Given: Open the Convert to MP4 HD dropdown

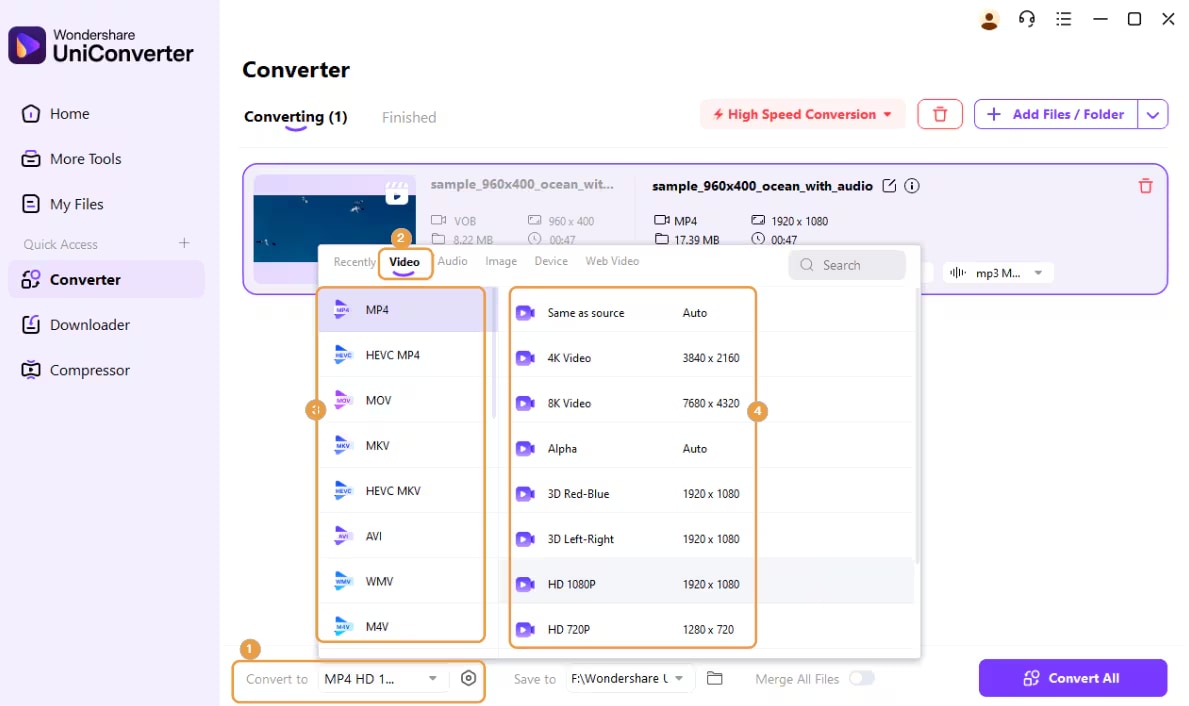Looking at the screenshot, I should [381, 679].
